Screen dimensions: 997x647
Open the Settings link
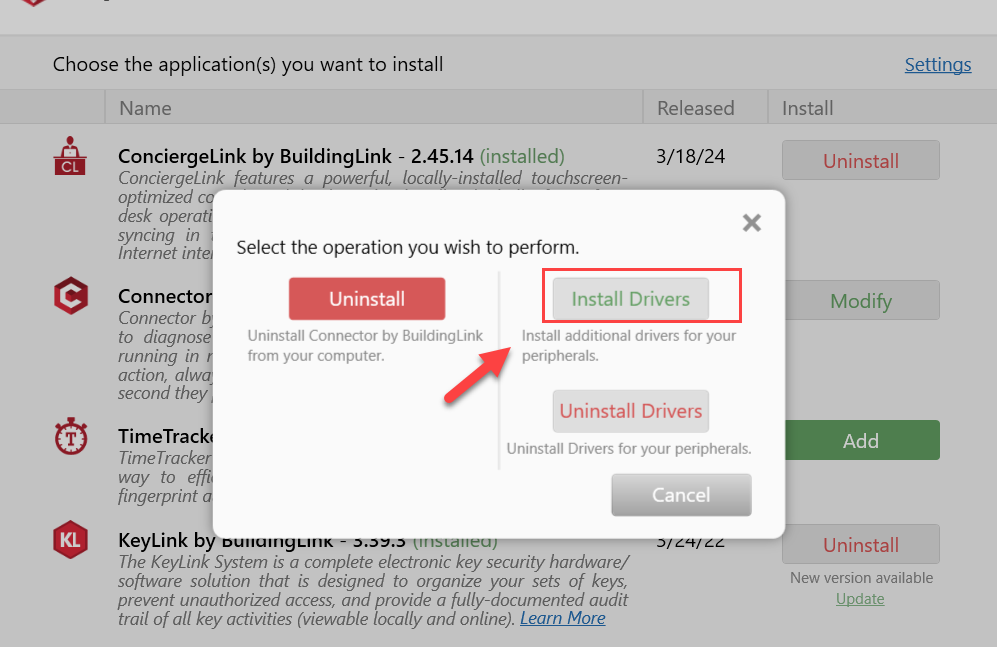click(938, 64)
